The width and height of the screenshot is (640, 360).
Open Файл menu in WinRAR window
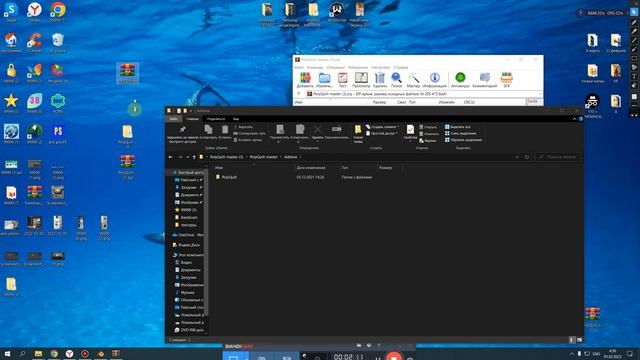click(x=299, y=67)
